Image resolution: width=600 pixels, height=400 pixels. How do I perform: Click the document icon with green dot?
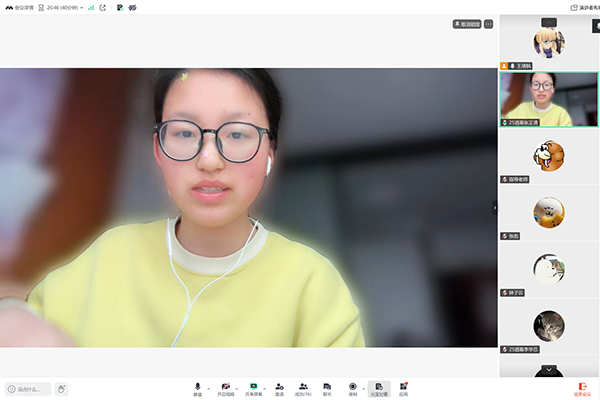tap(120, 8)
